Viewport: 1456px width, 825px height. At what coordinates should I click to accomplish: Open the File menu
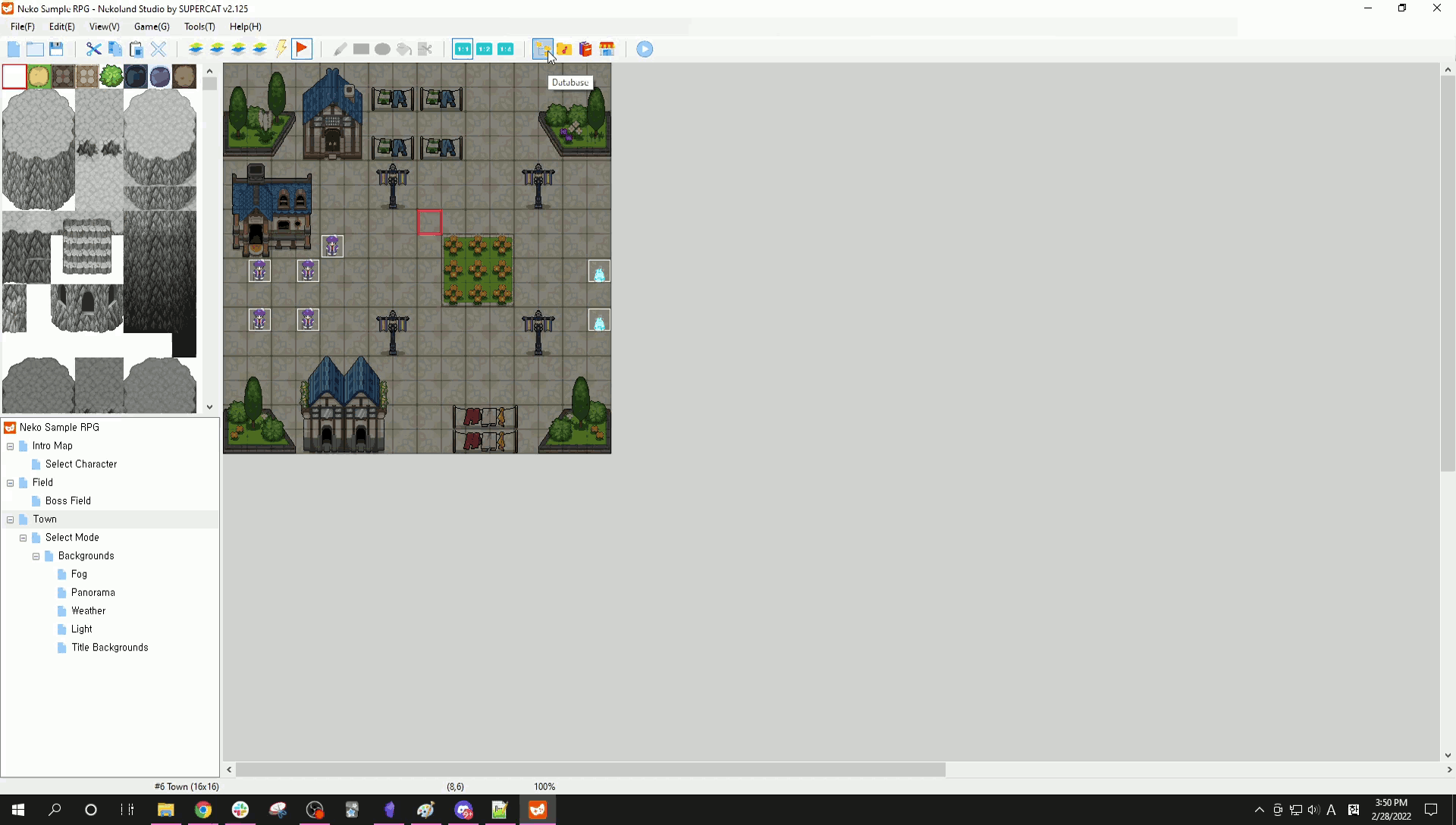(x=23, y=27)
